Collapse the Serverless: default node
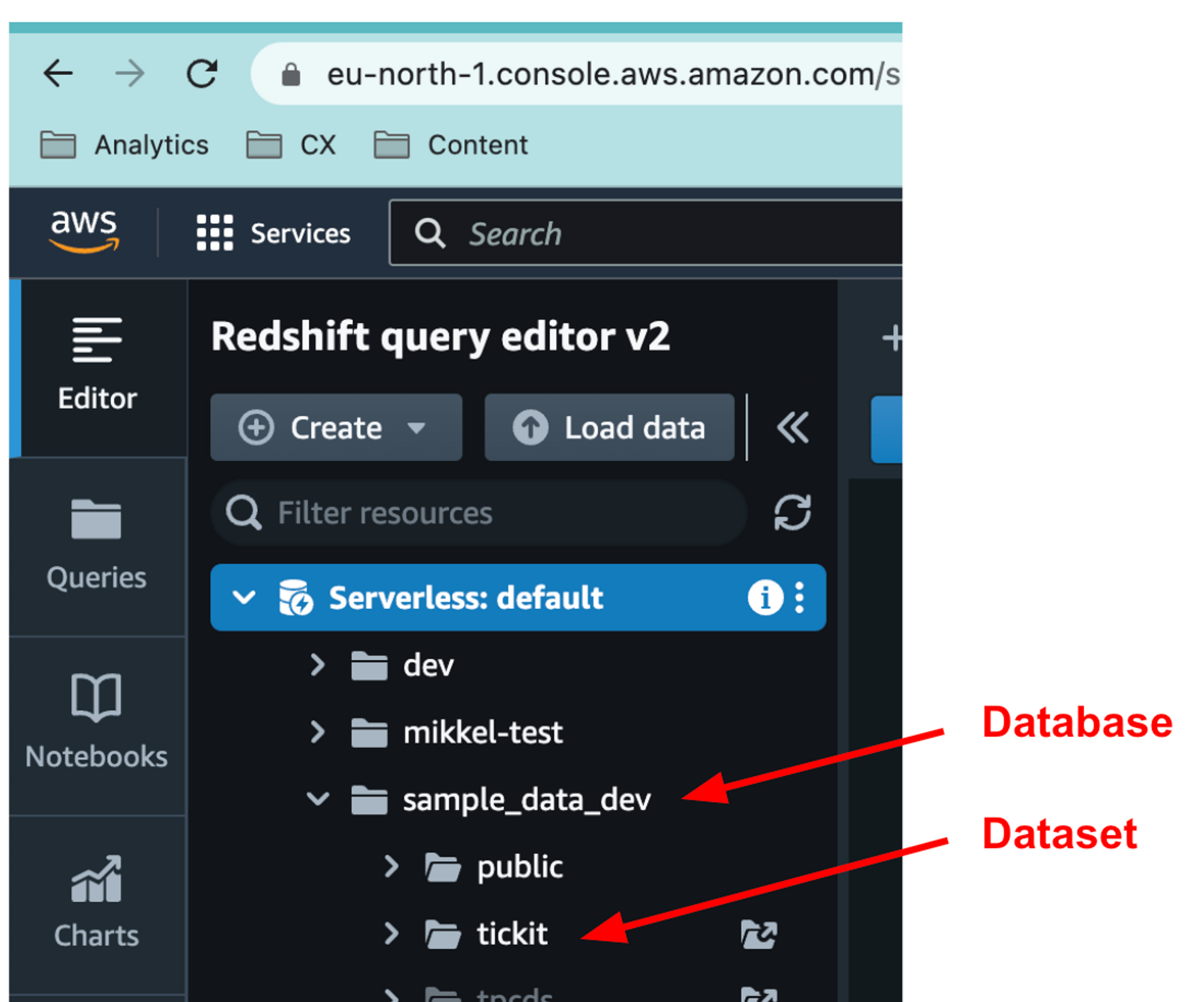1204x1002 pixels. (244, 597)
